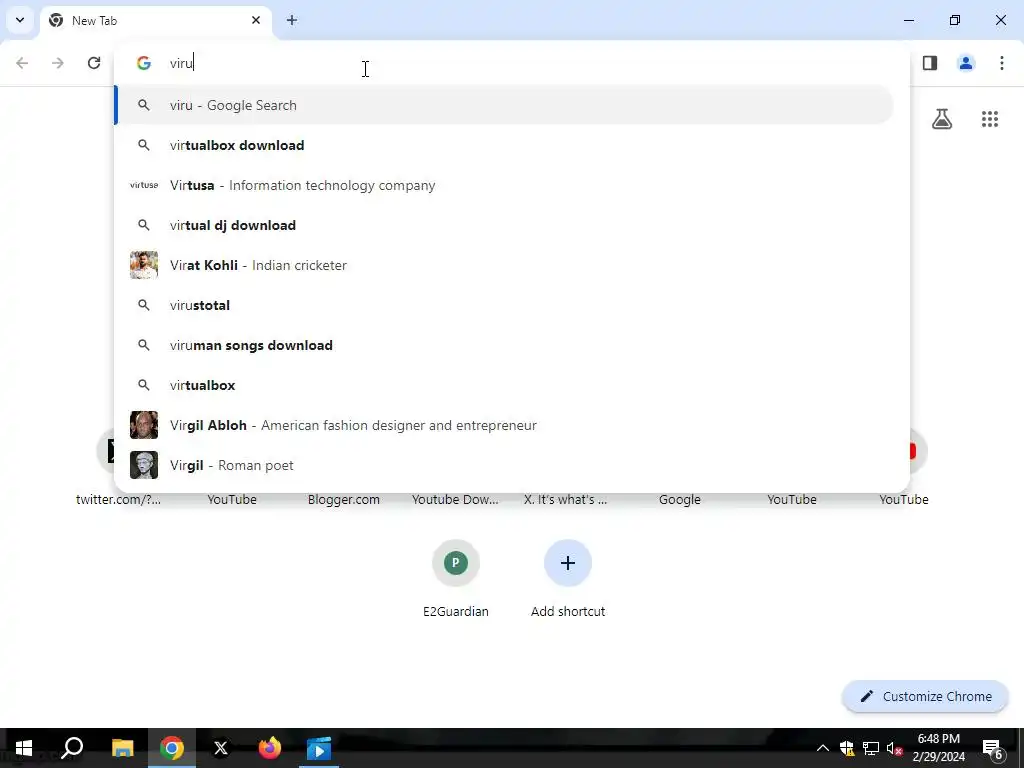The image size is (1024, 768).
Task: Select 'virtualbox download' suggestion
Action: [x=504, y=145]
